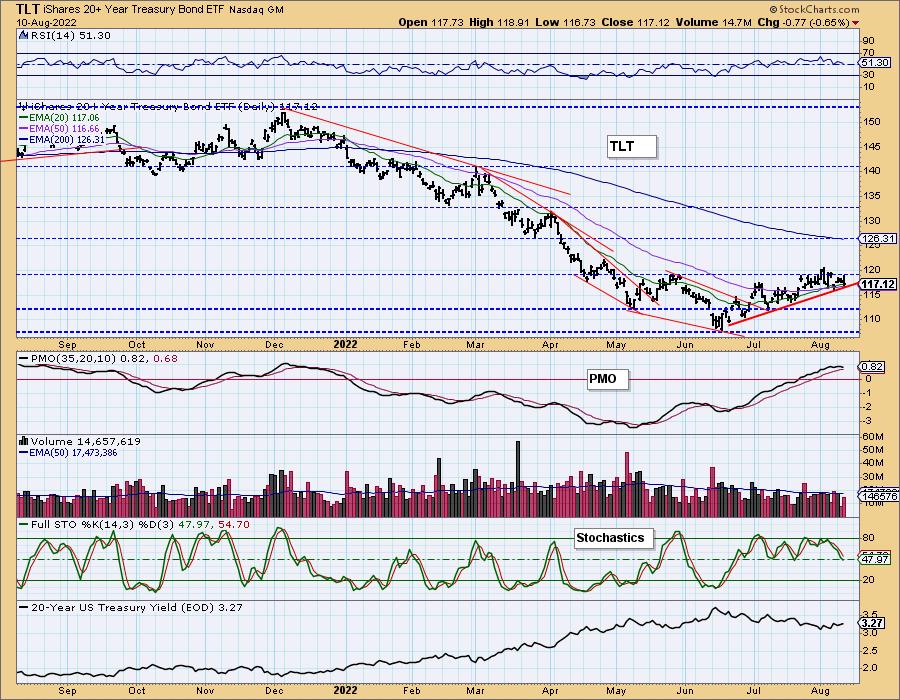Click the High 118.91 value
This screenshot has height=700, width=900.
tap(499, 22)
